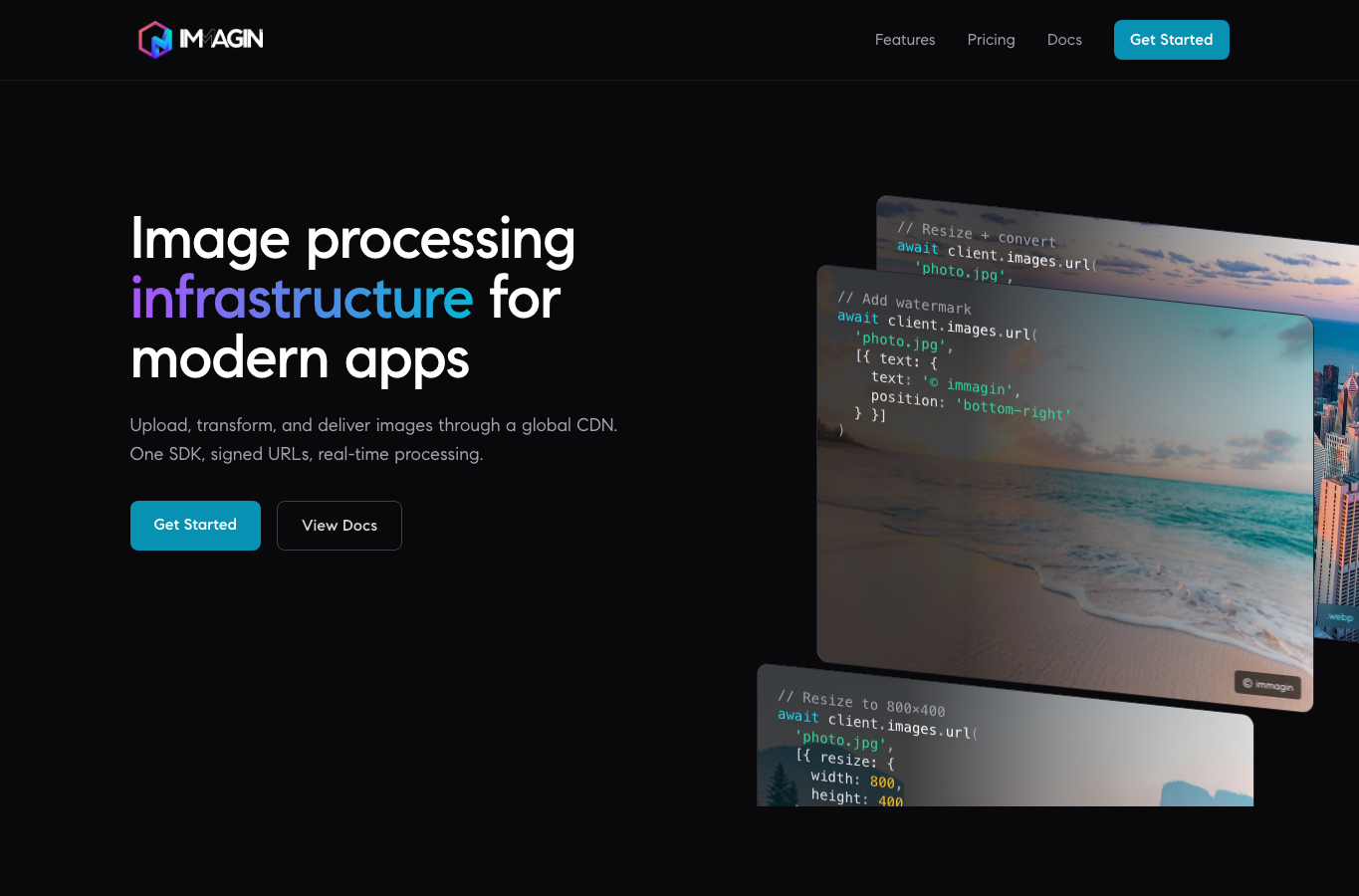Click the Upload, transform, and deliver subtitle

click(x=373, y=439)
